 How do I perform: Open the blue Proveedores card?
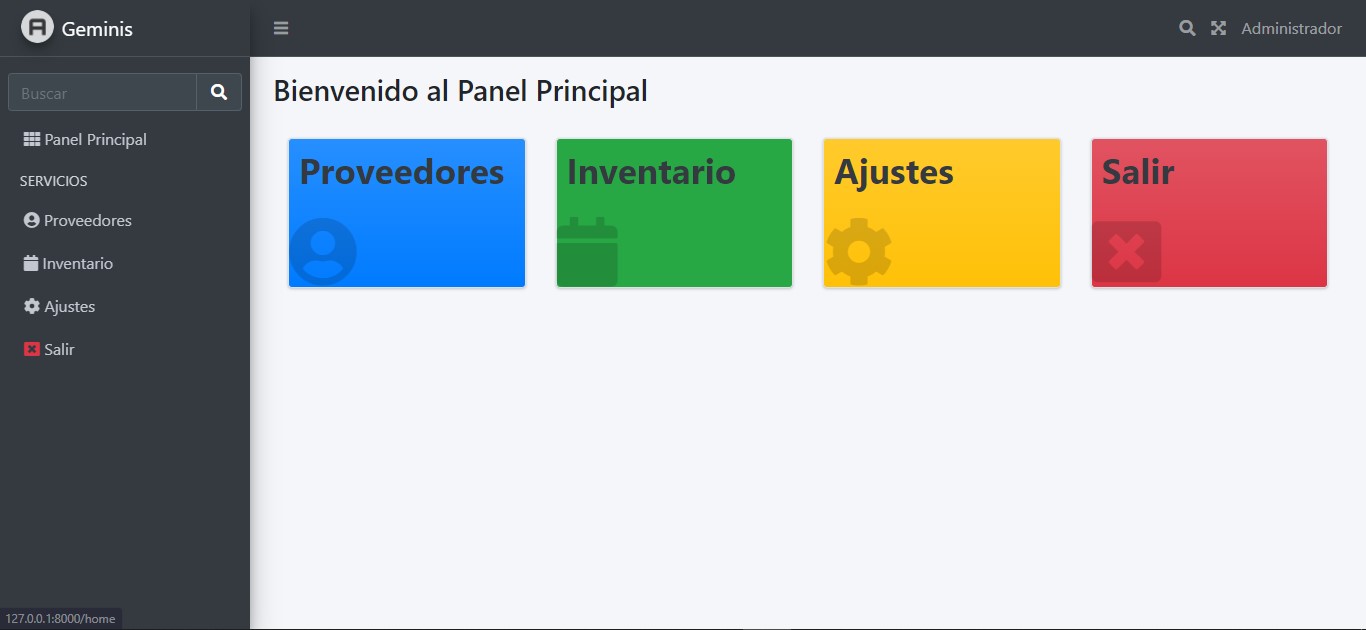coord(406,212)
